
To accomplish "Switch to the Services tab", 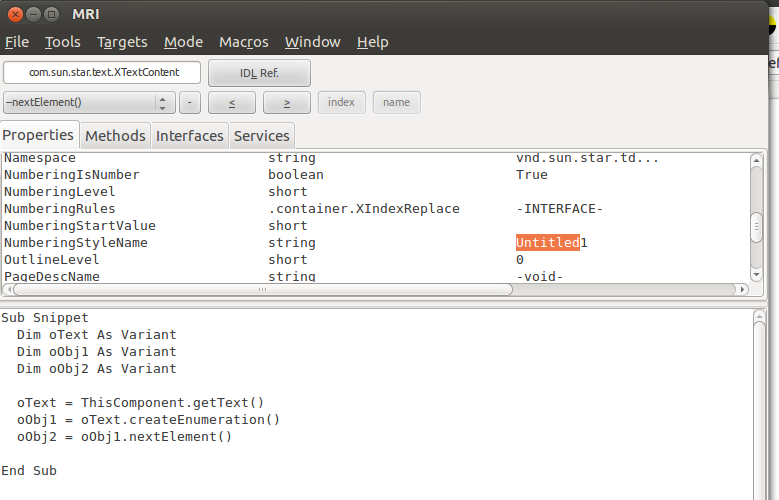I will [262, 136].
